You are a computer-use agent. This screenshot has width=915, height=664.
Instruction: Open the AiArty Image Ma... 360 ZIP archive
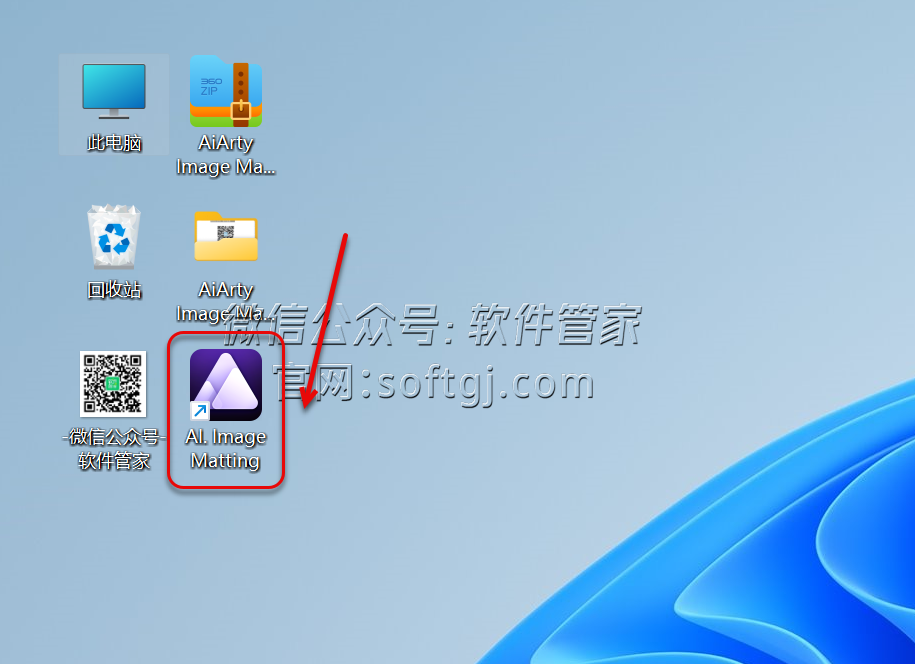226,91
